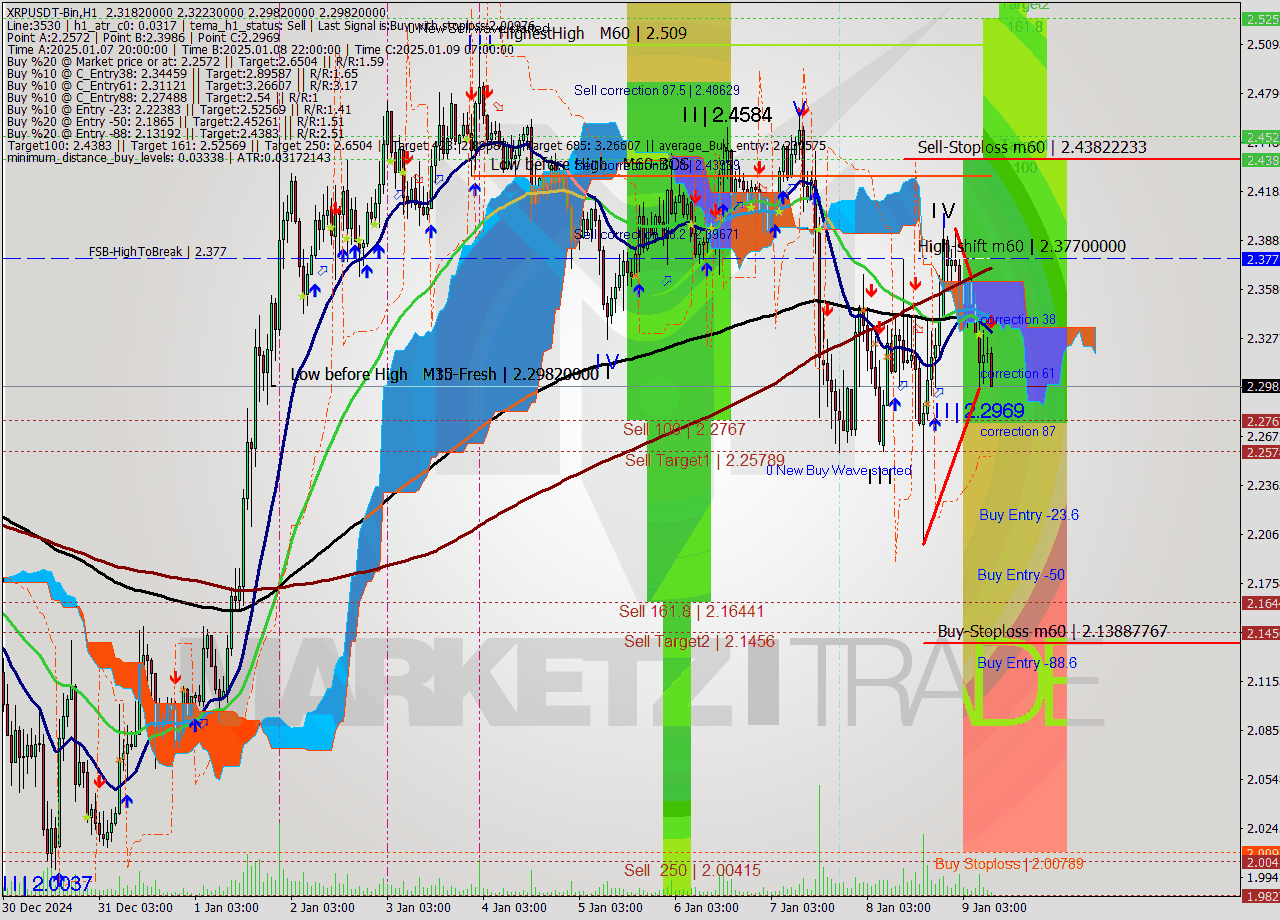Select the 'Sell correction 87.5 | 2.48629' label
This screenshot has height=920, width=1280.
pos(657,90)
